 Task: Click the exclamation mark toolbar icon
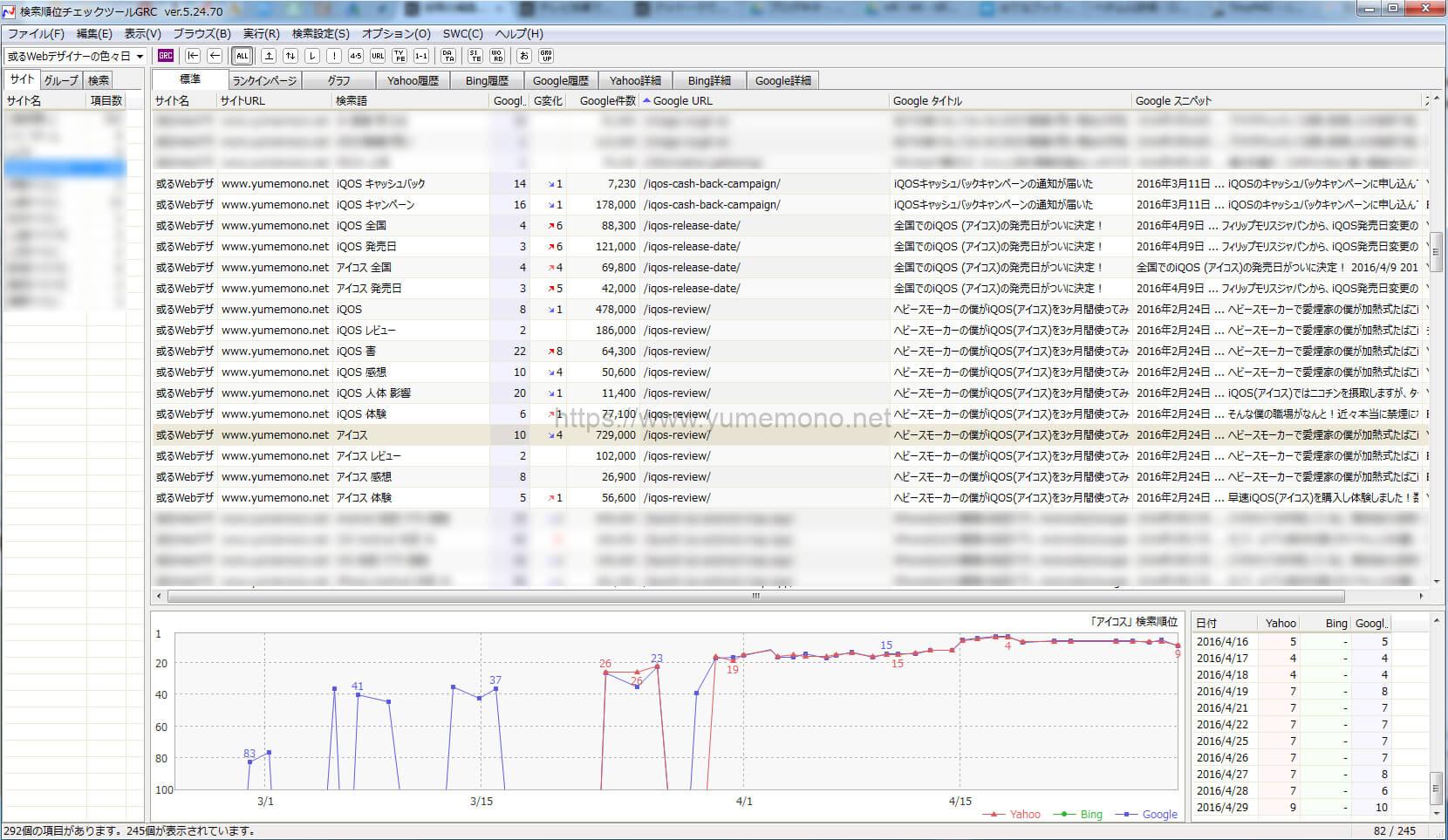334,56
